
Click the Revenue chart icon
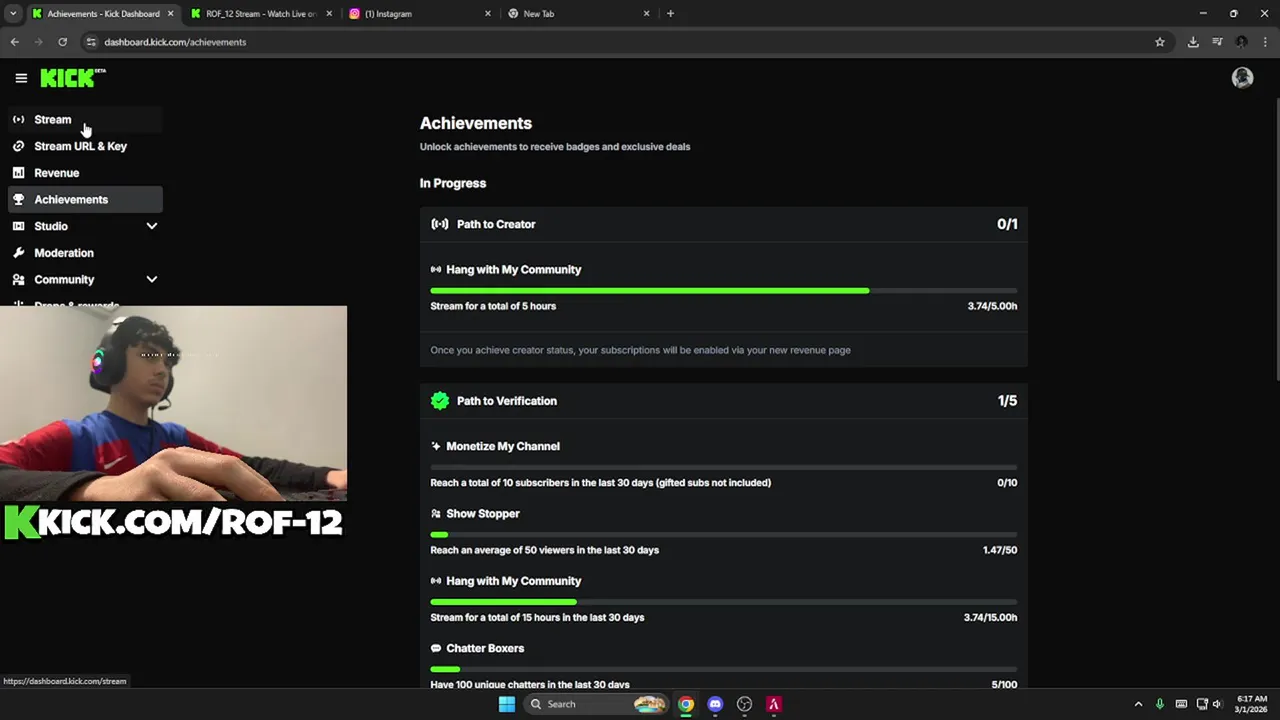(x=18, y=173)
